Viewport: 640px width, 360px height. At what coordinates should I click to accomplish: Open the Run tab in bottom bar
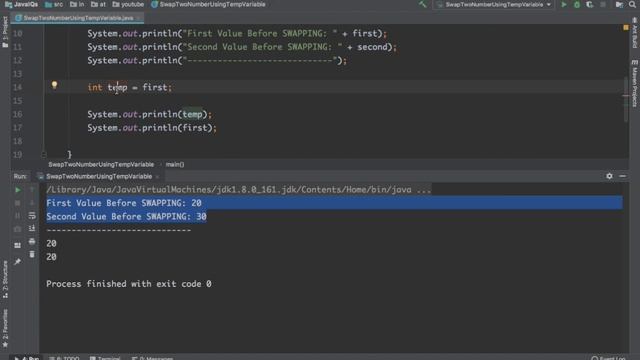27,358
